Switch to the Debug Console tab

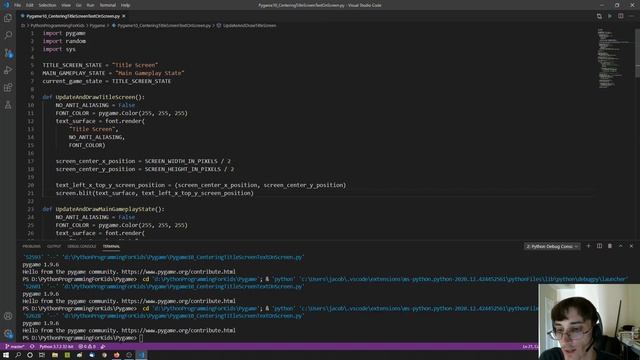pos(82,247)
